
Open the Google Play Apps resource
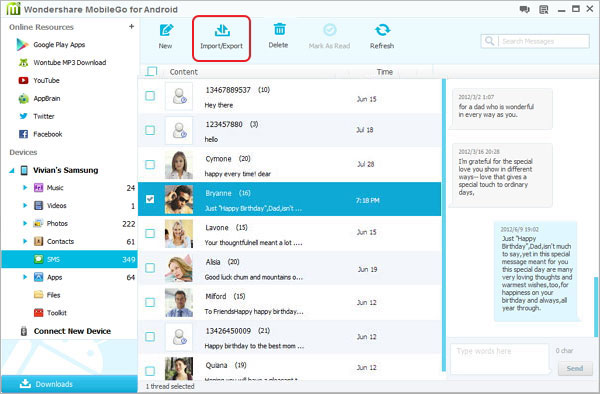51,45
